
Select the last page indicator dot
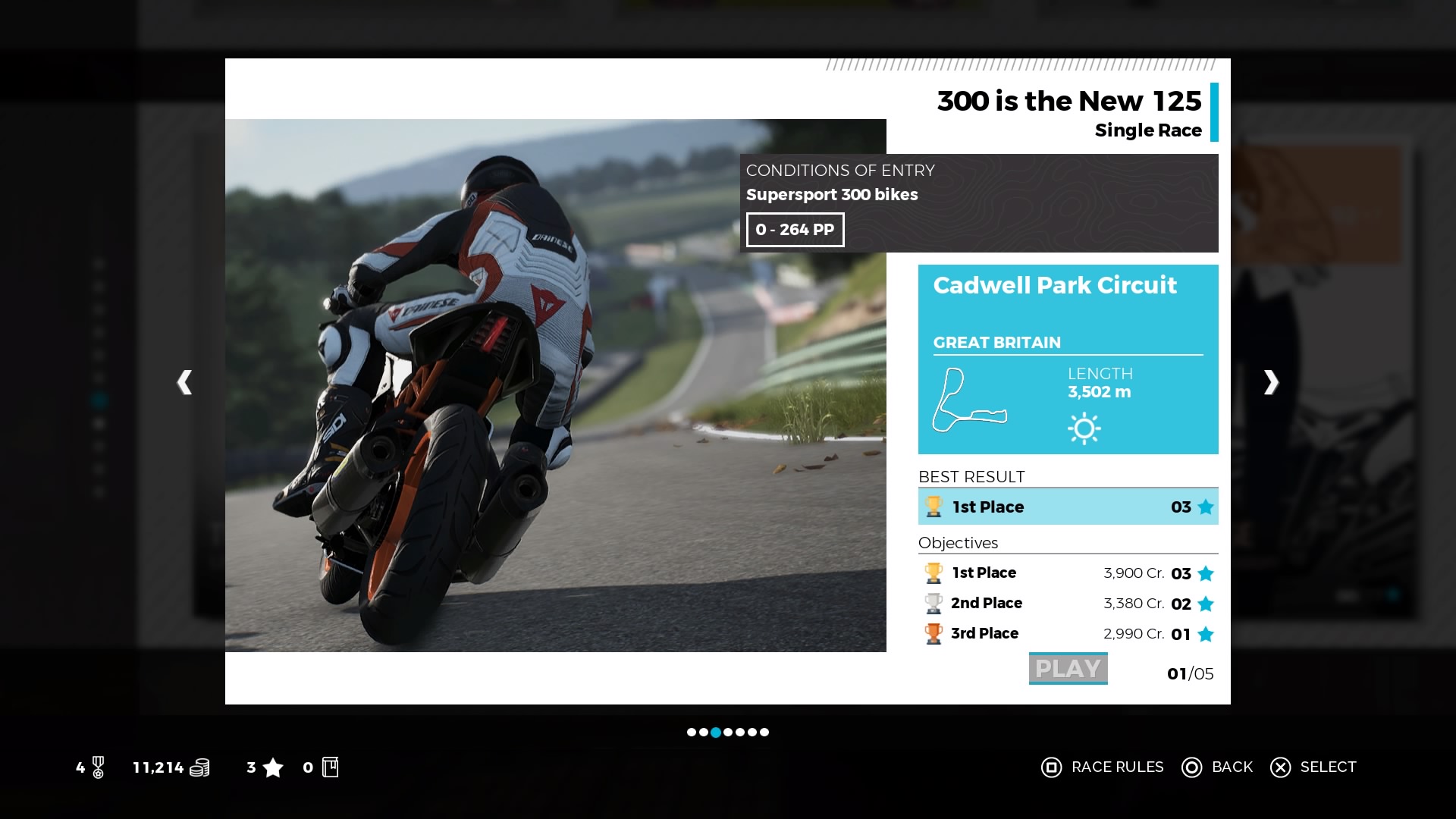point(764,732)
